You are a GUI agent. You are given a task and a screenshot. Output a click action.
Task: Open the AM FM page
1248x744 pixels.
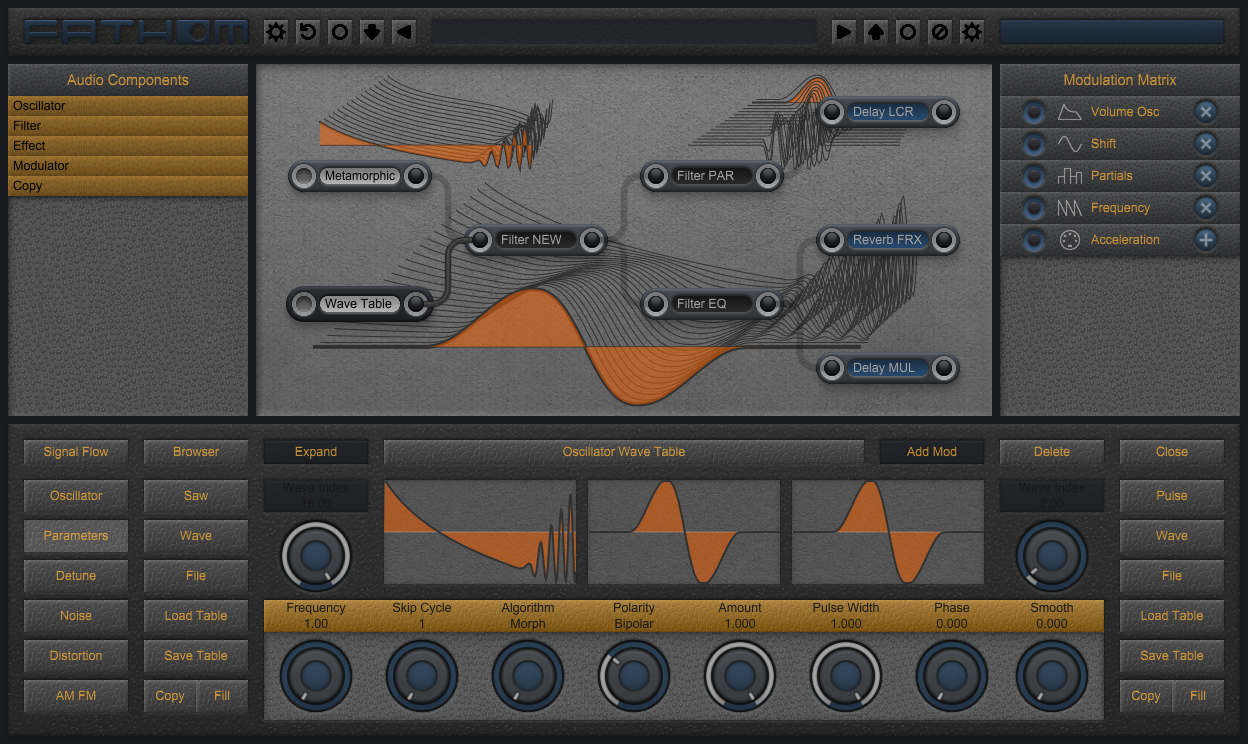click(x=76, y=696)
